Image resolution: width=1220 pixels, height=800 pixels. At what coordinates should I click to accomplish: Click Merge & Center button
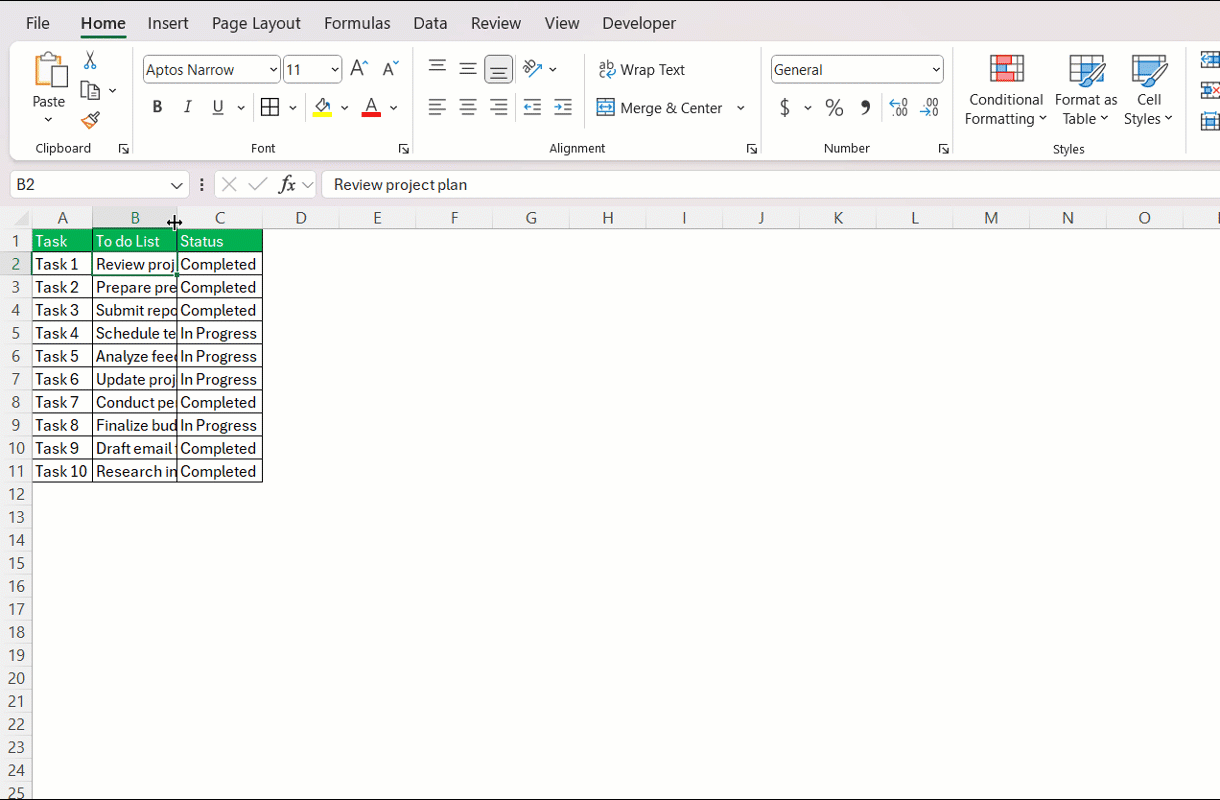[x=660, y=107]
